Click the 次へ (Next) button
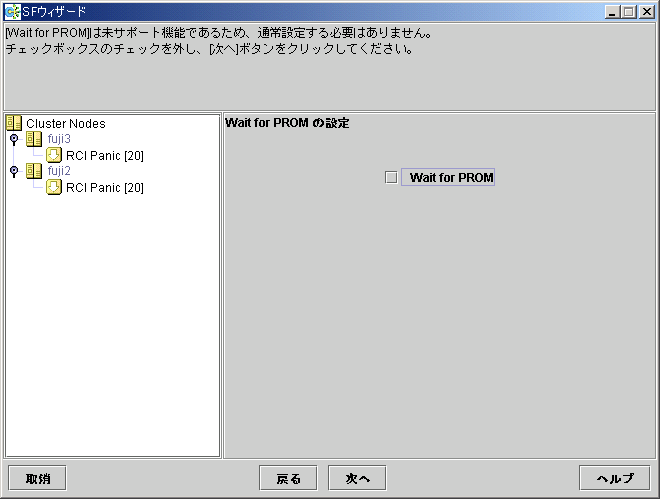 coord(357,478)
